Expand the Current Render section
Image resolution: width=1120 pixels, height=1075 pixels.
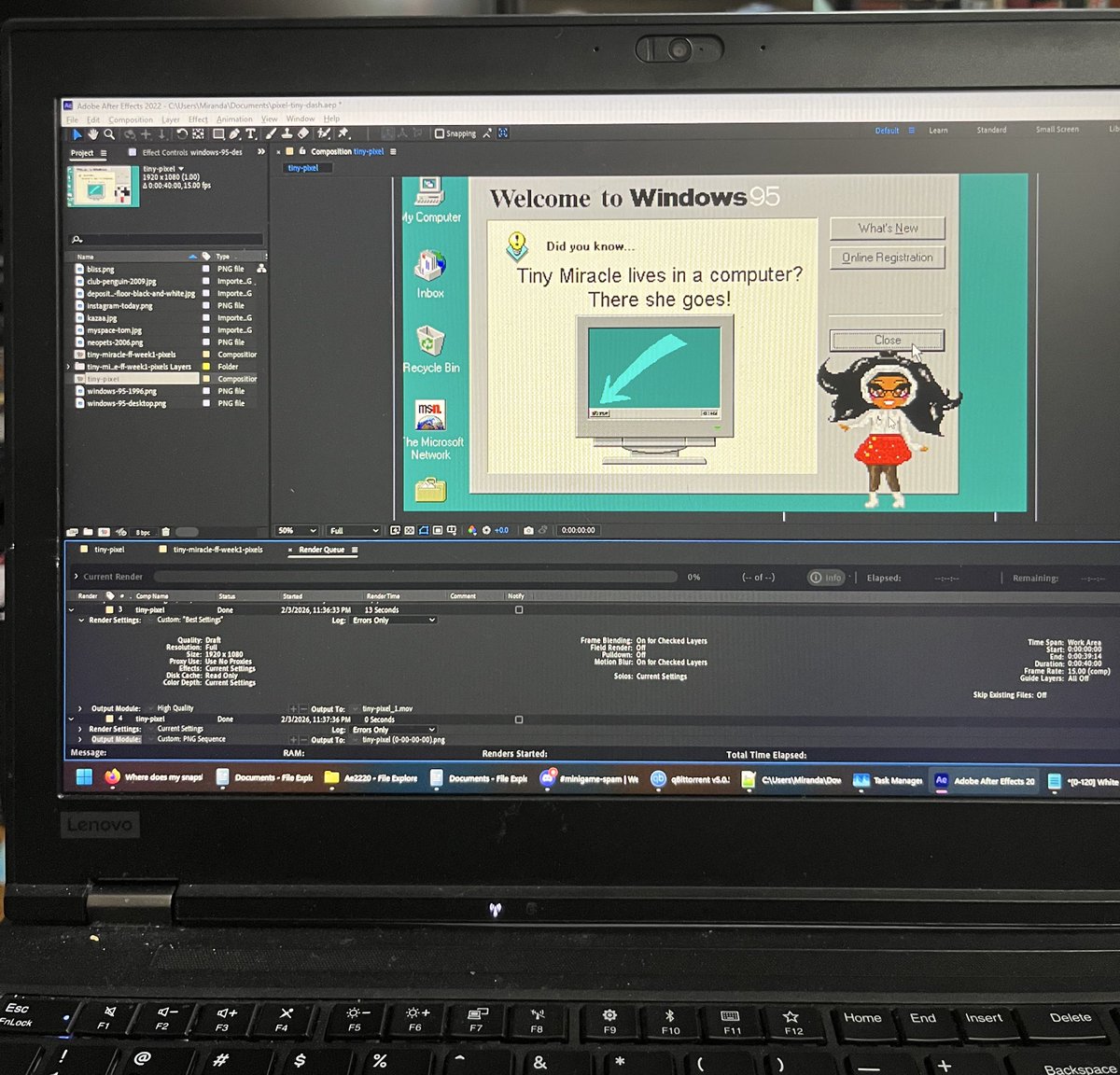pyautogui.click(x=76, y=577)
